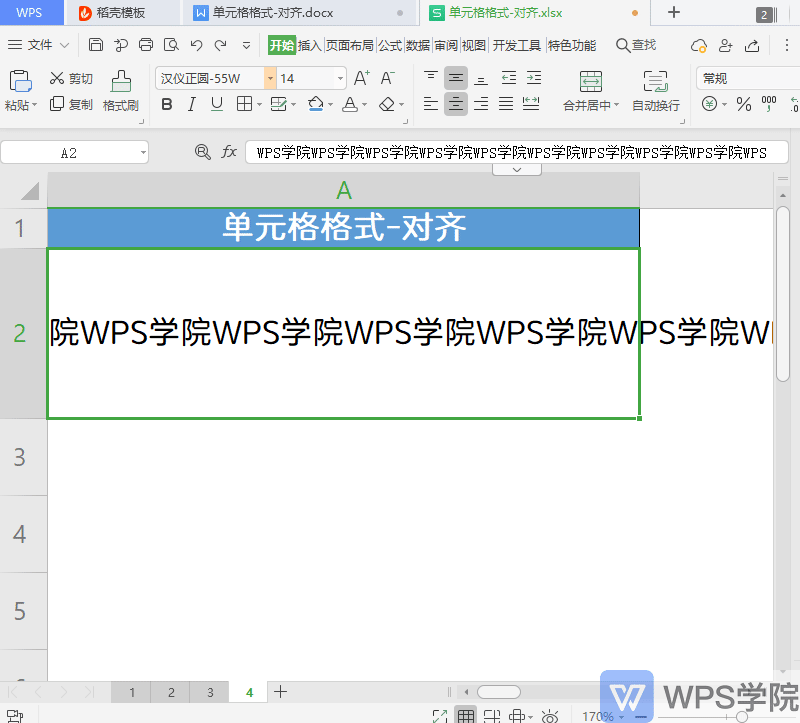Open the font size dropdown
Viewport: 800px width, 723px height.
(340, 79)
